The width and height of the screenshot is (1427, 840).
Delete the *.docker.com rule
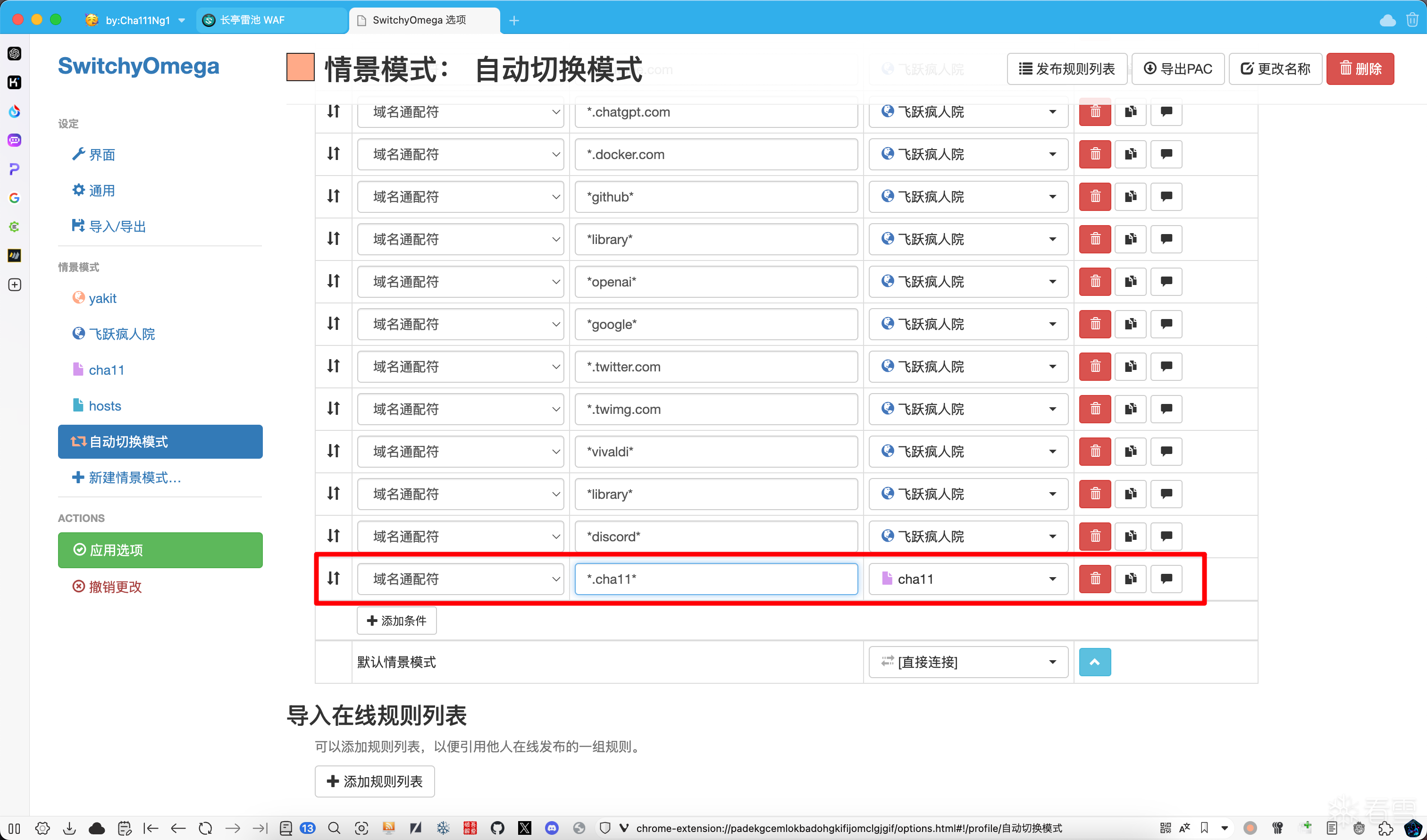[x=1095, y=154]
